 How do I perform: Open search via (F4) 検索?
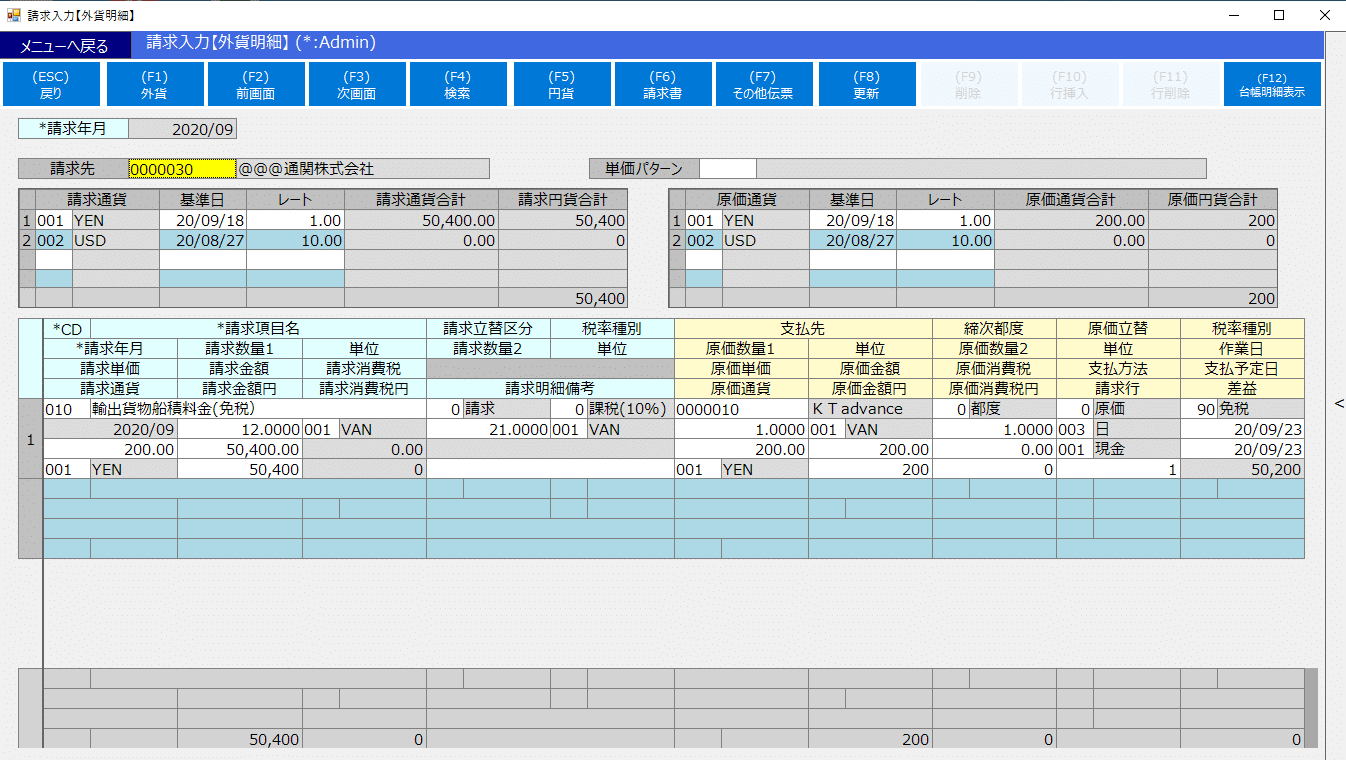tap(458, 85)
